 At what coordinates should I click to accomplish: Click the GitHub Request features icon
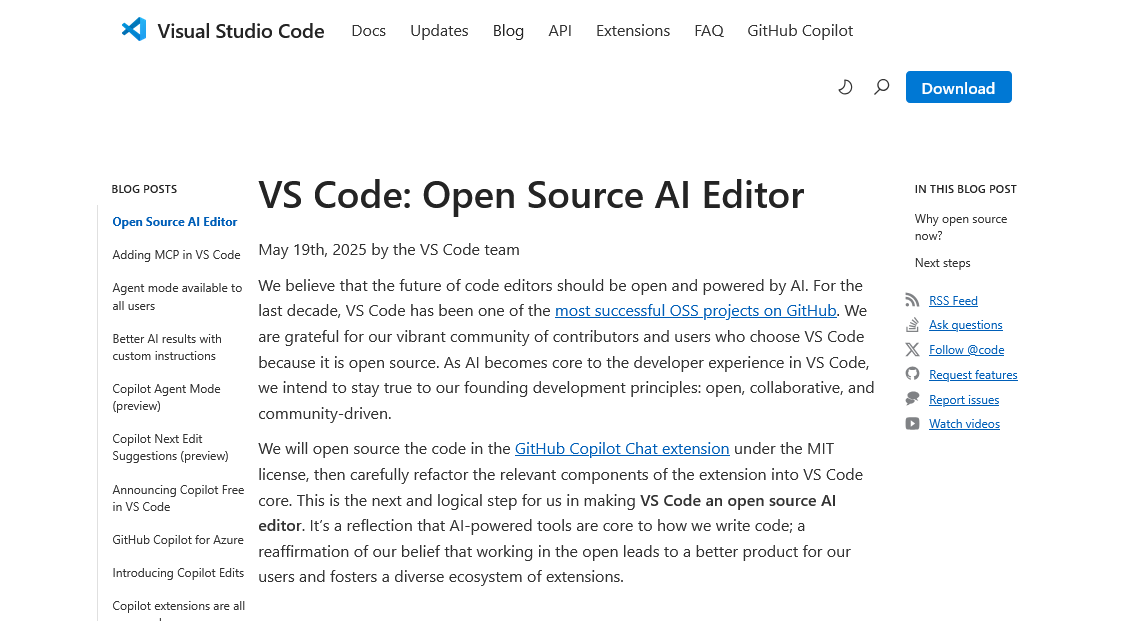(912, 374)
